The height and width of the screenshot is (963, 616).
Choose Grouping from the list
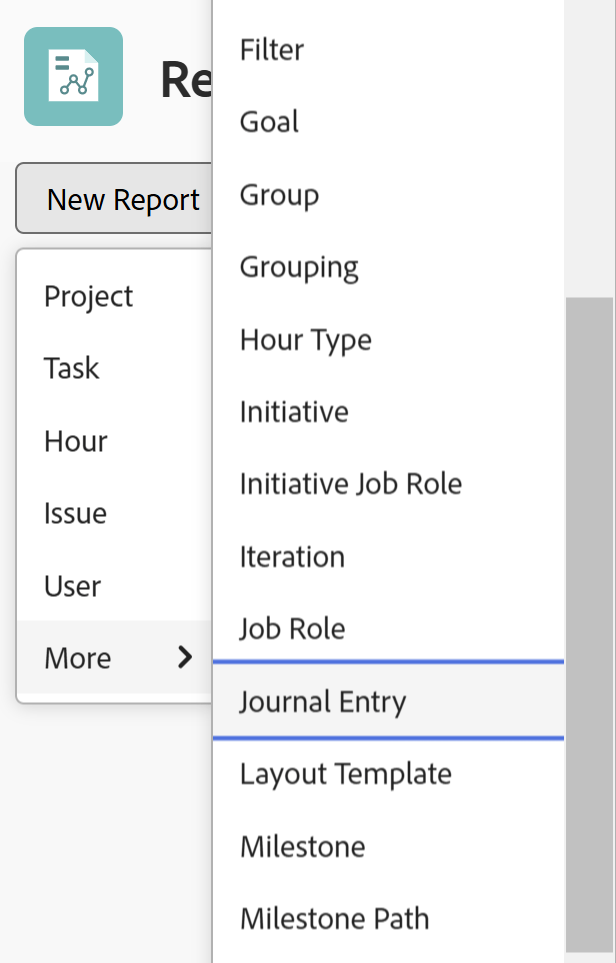click(x=299, y=267)
